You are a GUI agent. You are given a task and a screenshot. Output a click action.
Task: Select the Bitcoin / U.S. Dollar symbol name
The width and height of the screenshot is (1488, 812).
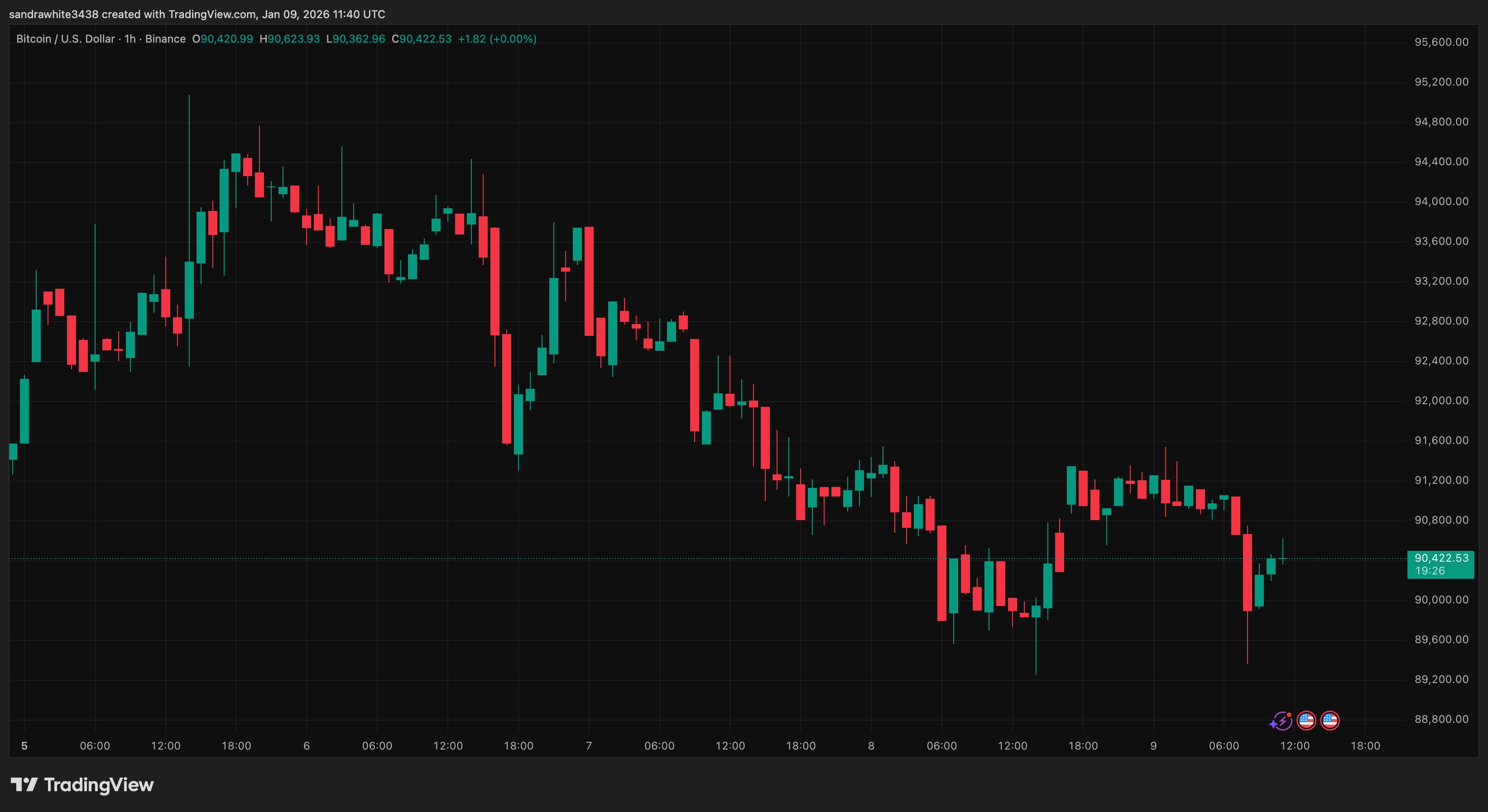[65, 38]
